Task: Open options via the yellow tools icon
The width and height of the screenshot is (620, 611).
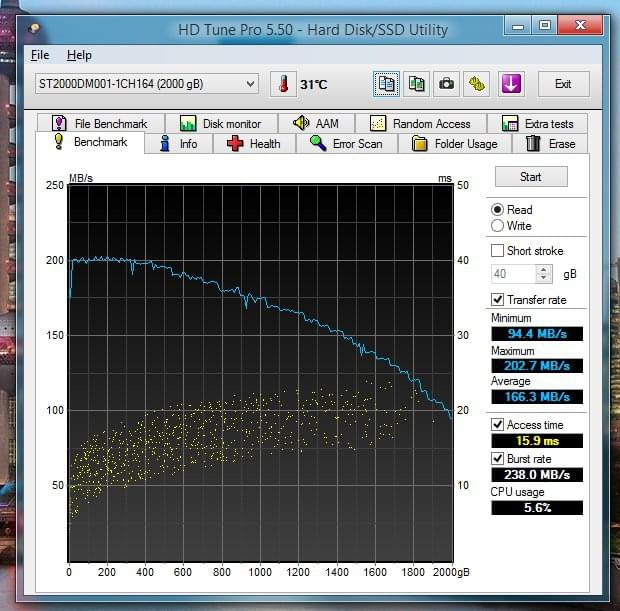Action: [x=479, y=84]
